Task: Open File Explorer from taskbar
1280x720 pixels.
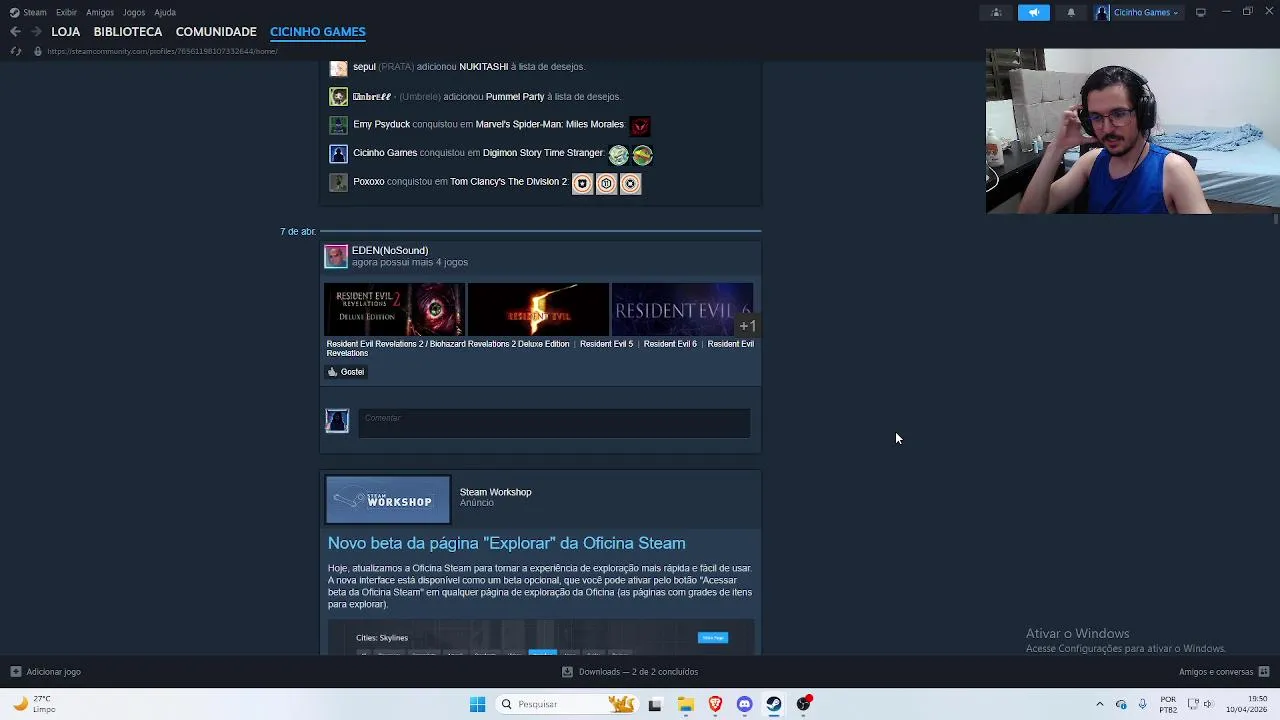Action: coord(685,704)
